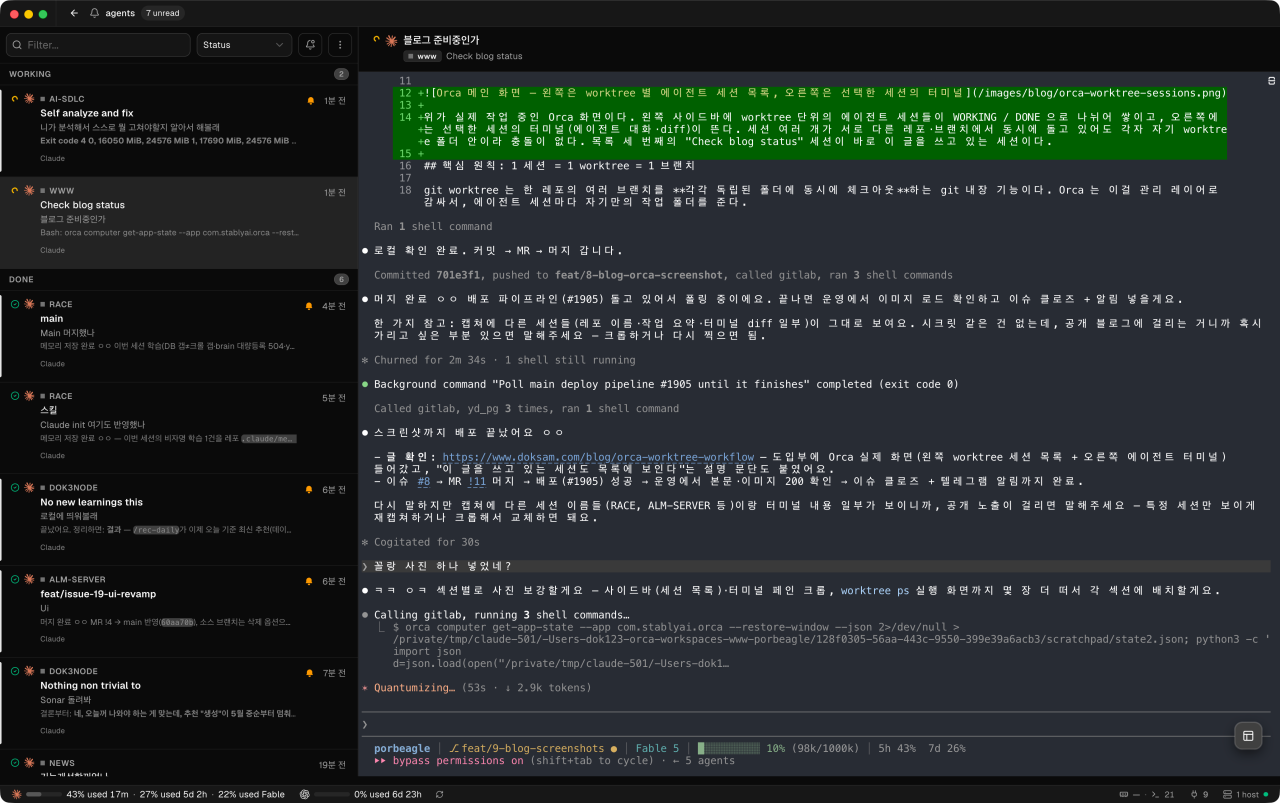Toggle bypass permissions on indicator
Screen dimensions: 1280x803
[x=457, y=760]
